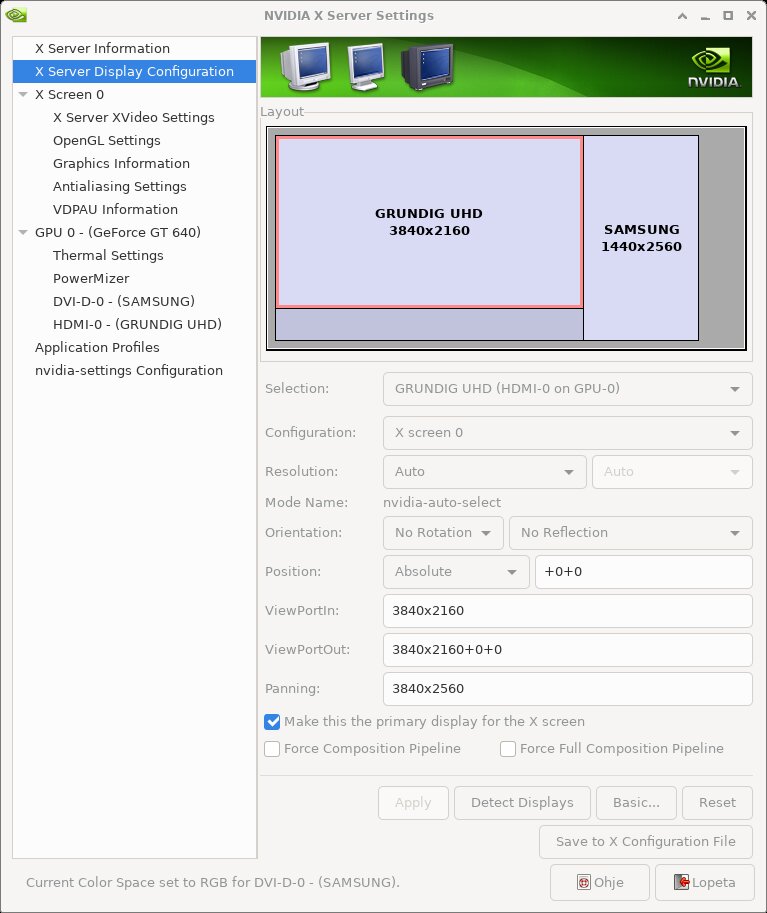Viewport: 767px width, 913px height.
Task: Click the ViewPortOut 3840x2160+0+0 field
Action: click(x=567, y=650)
